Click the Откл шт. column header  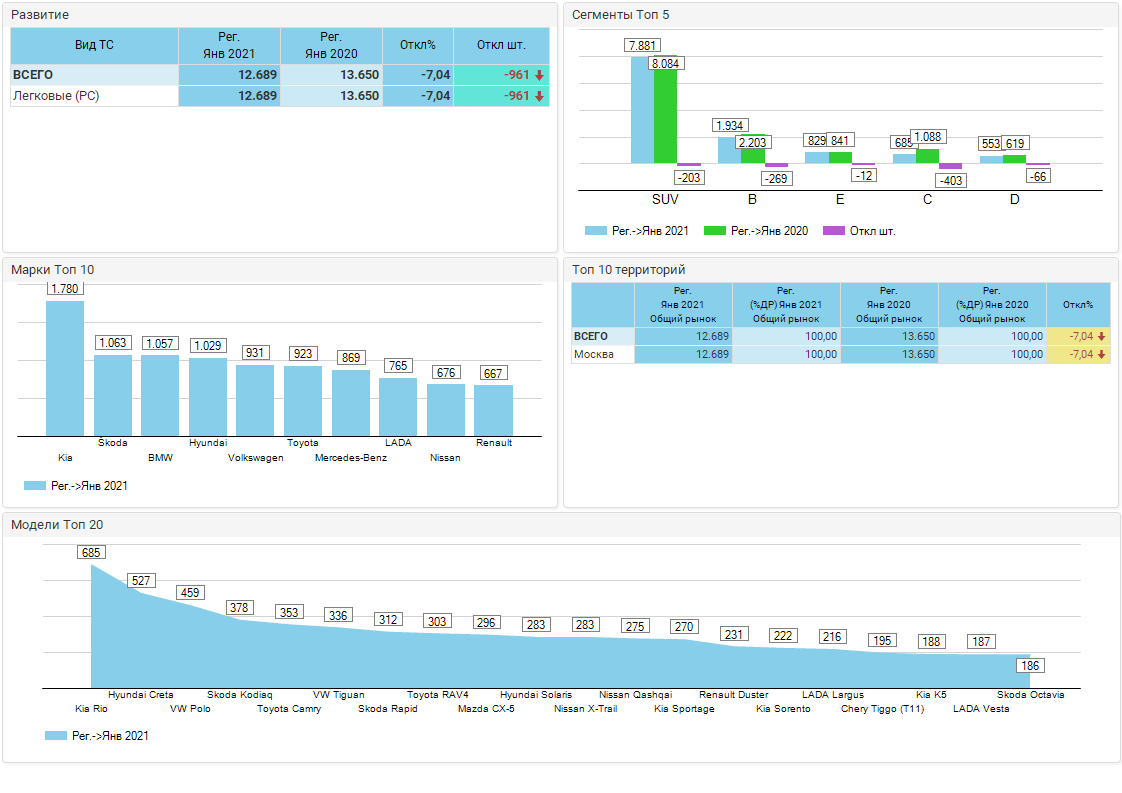501,45
